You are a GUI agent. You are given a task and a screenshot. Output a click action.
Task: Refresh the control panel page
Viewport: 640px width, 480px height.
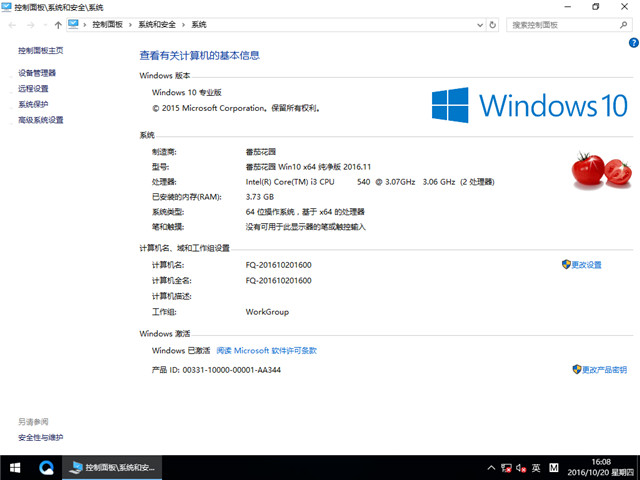click(x=493, y=25)
